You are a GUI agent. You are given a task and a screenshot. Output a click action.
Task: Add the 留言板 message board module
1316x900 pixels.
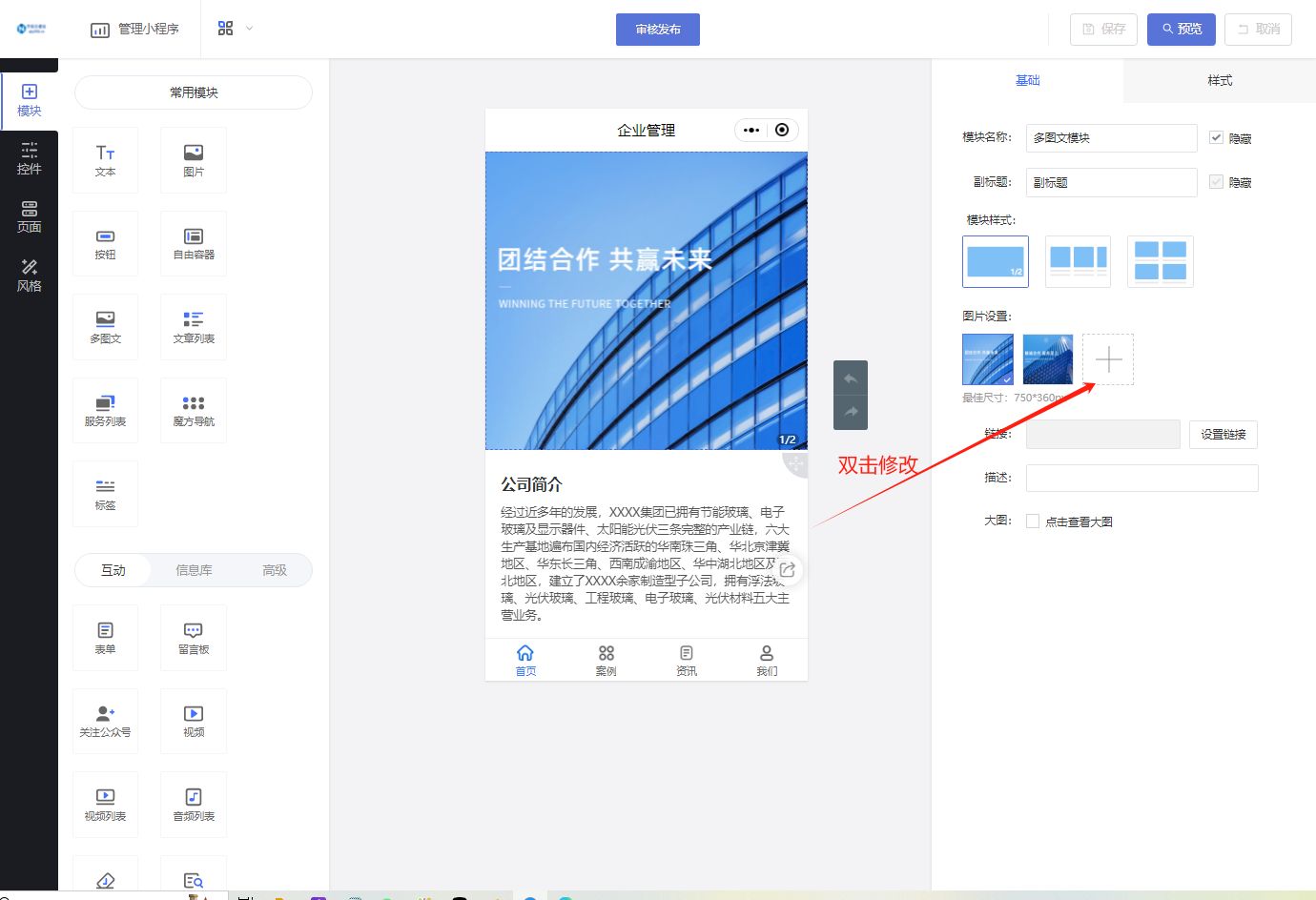pos(194,638)
